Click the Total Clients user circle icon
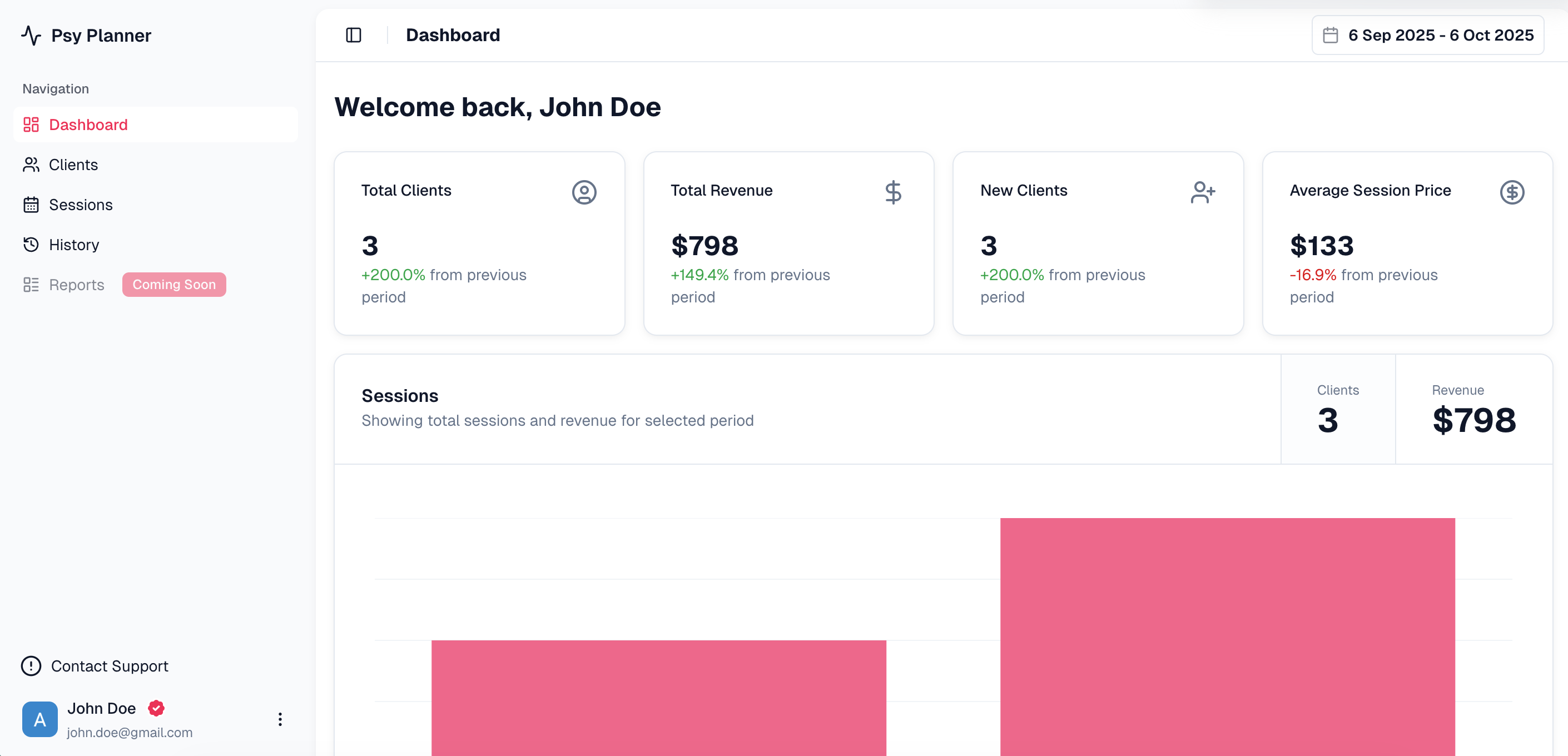 584,192
